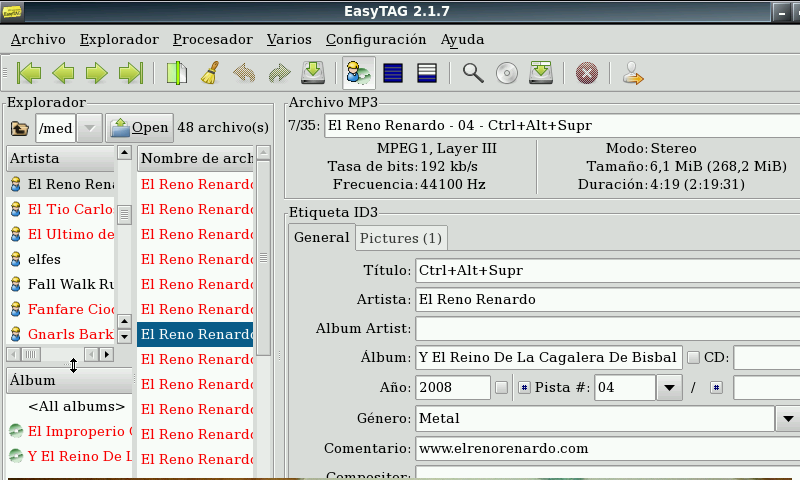Click the Álbum column header
Image resolution: width=800 pixels, height=480 pixels.
69,381
